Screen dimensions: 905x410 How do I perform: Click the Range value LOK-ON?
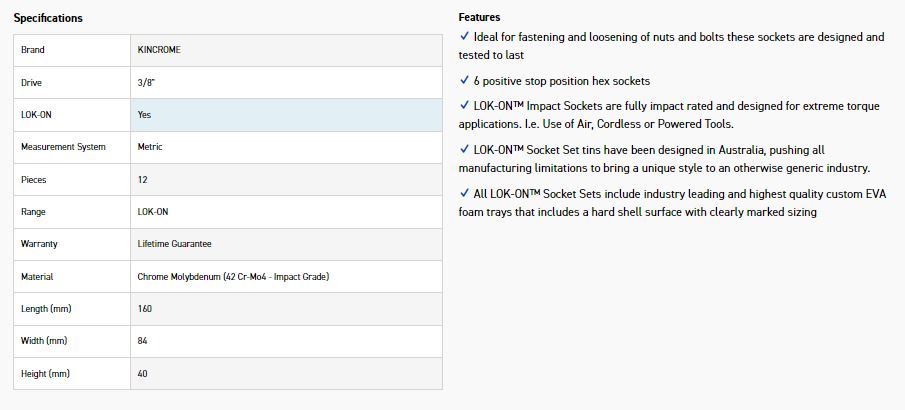152,212
